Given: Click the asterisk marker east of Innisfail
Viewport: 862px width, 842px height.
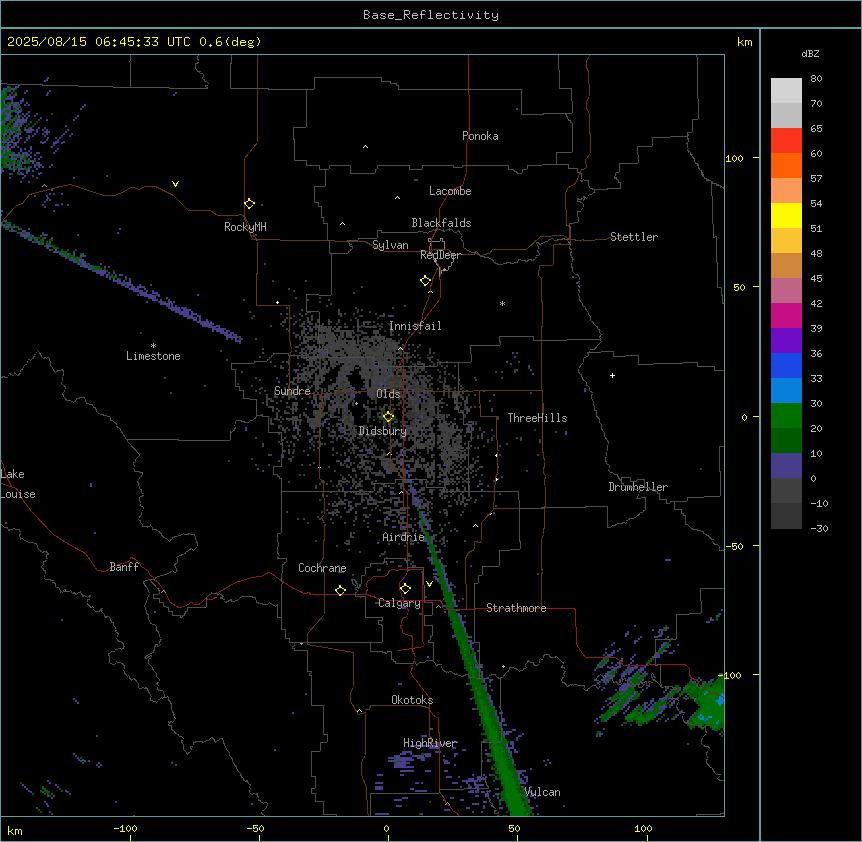Looking at the screenshot, I should coord(502,303).
